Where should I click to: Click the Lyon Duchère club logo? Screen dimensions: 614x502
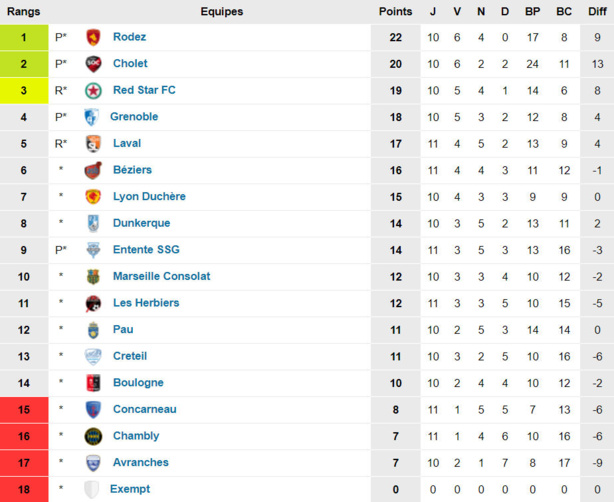pyautogui.click(x=93, y=197)
